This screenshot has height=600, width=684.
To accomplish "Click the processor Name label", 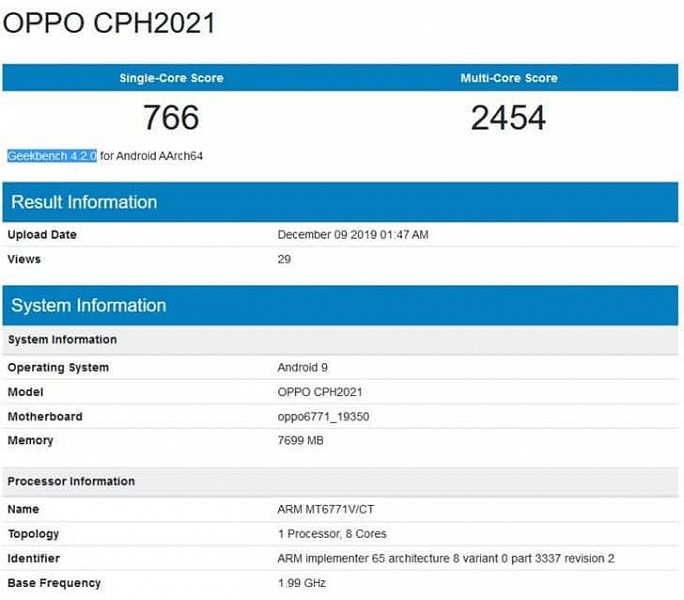I will pyautogui.click(x=23, y=509).
